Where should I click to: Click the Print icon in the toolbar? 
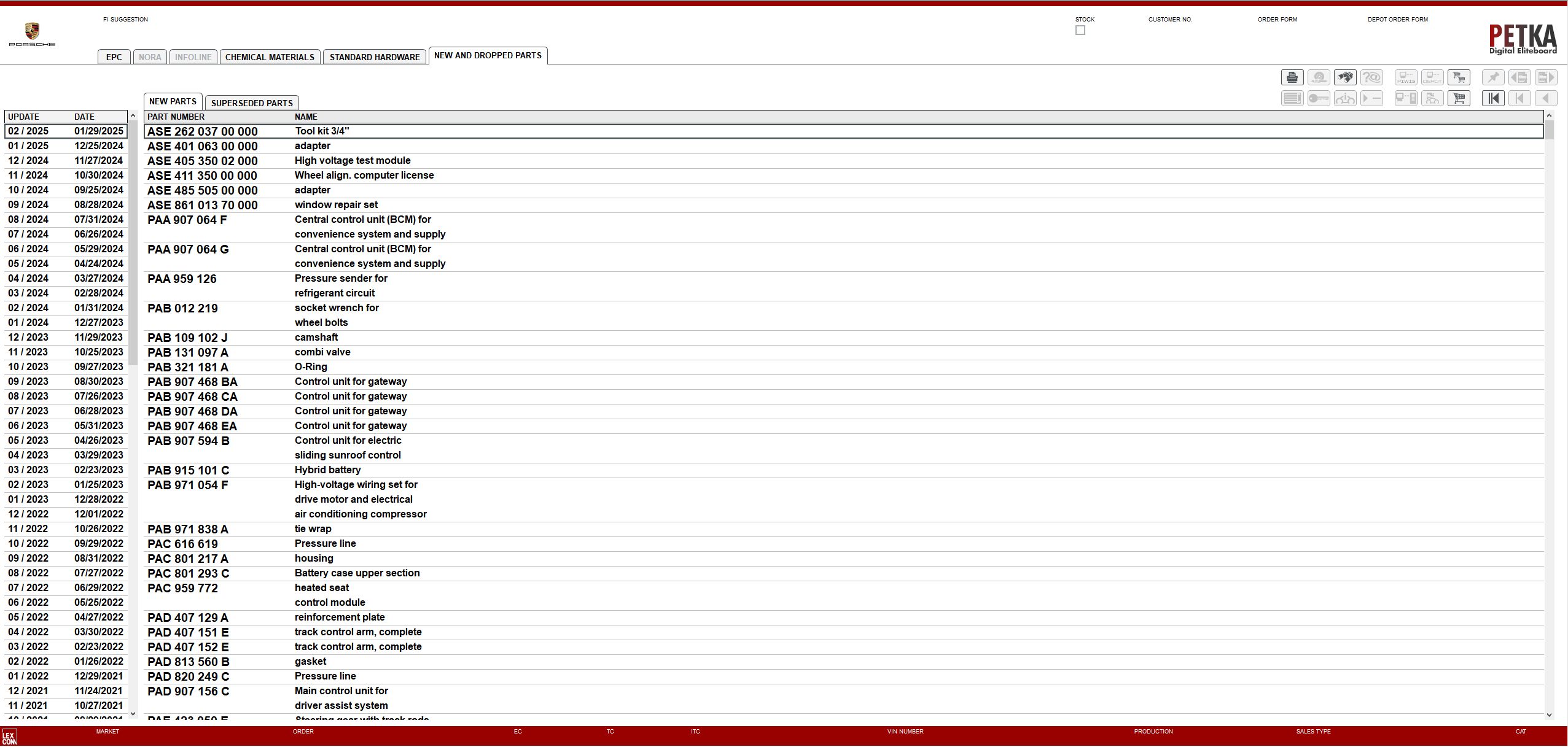pyautogui.click(x=1292, y=77)
